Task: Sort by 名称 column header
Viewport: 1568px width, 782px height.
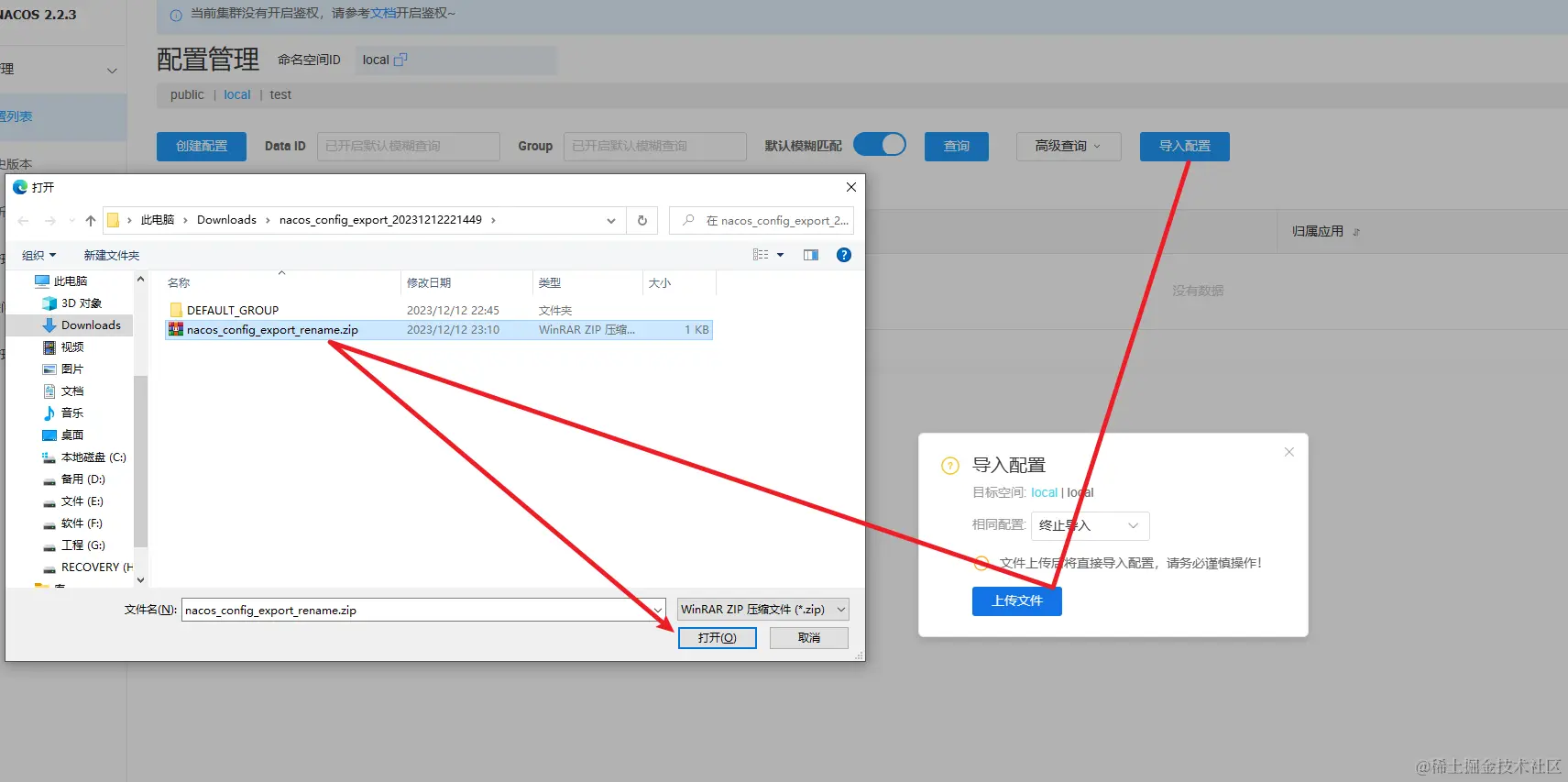Action: 282,283
